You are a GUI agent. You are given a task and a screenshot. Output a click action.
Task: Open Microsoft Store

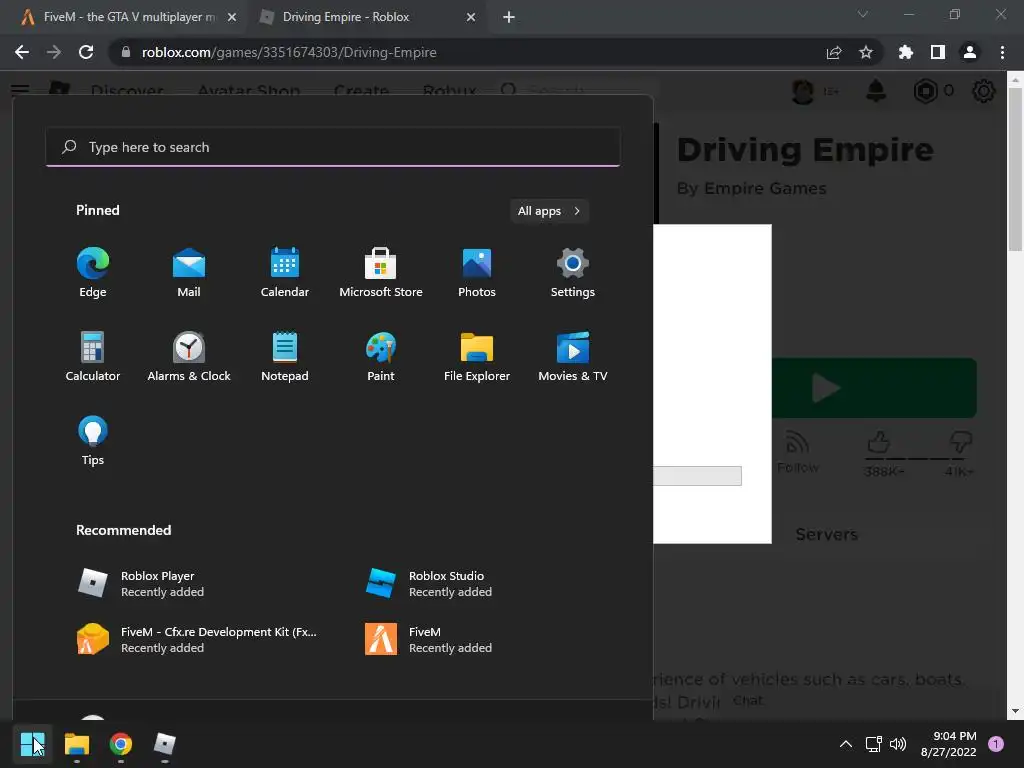click(x=381, y=272)
